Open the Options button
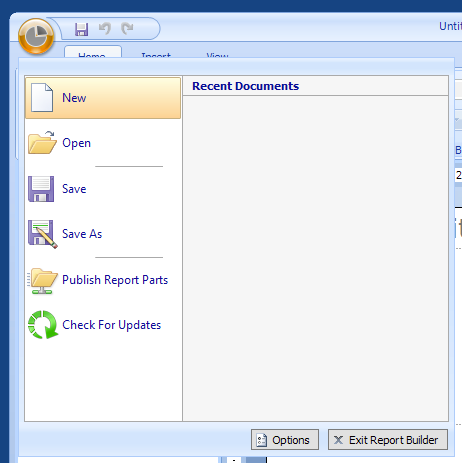This screenshot has height=463, width=462. point(285,440)
